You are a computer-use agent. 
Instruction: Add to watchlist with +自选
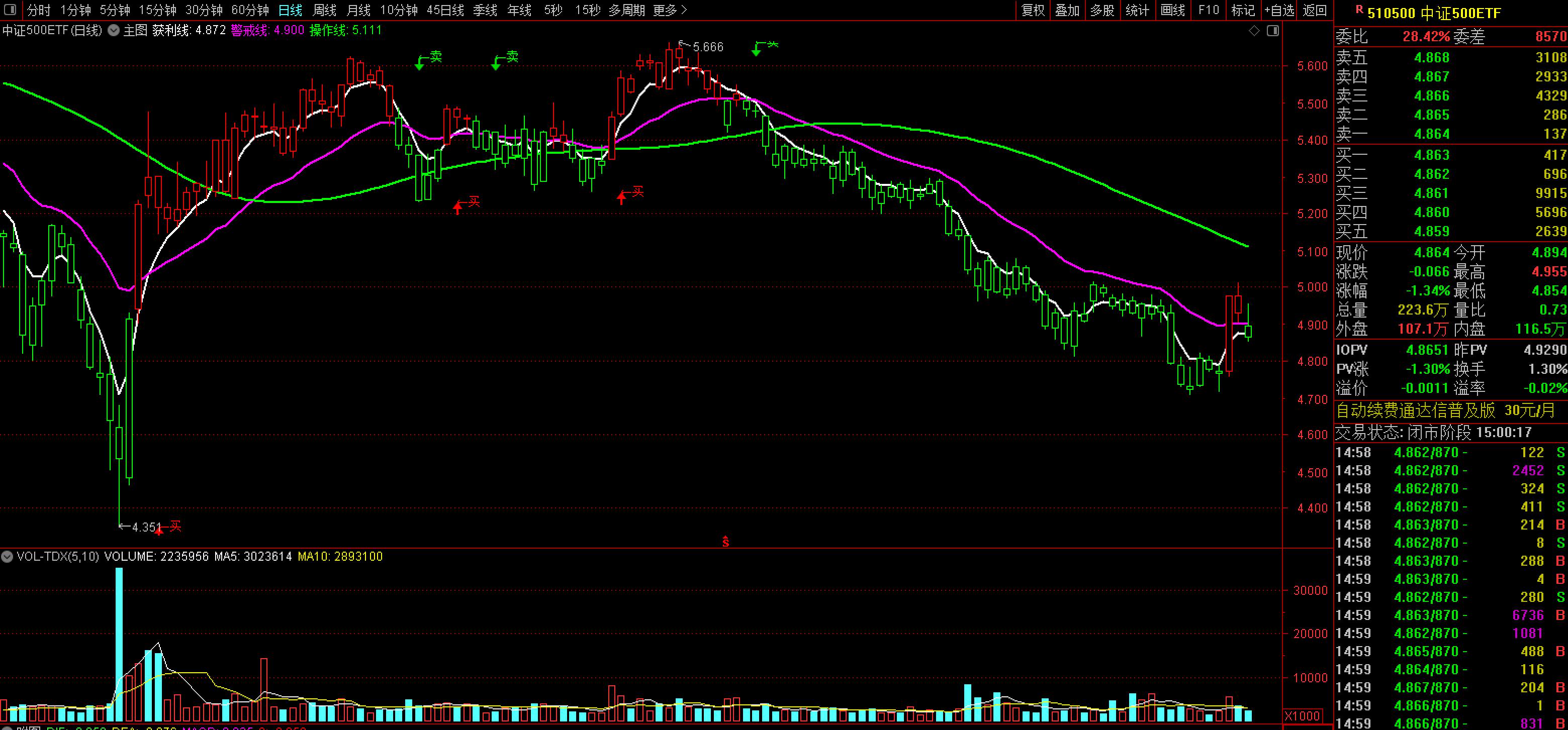(1279, 10)
